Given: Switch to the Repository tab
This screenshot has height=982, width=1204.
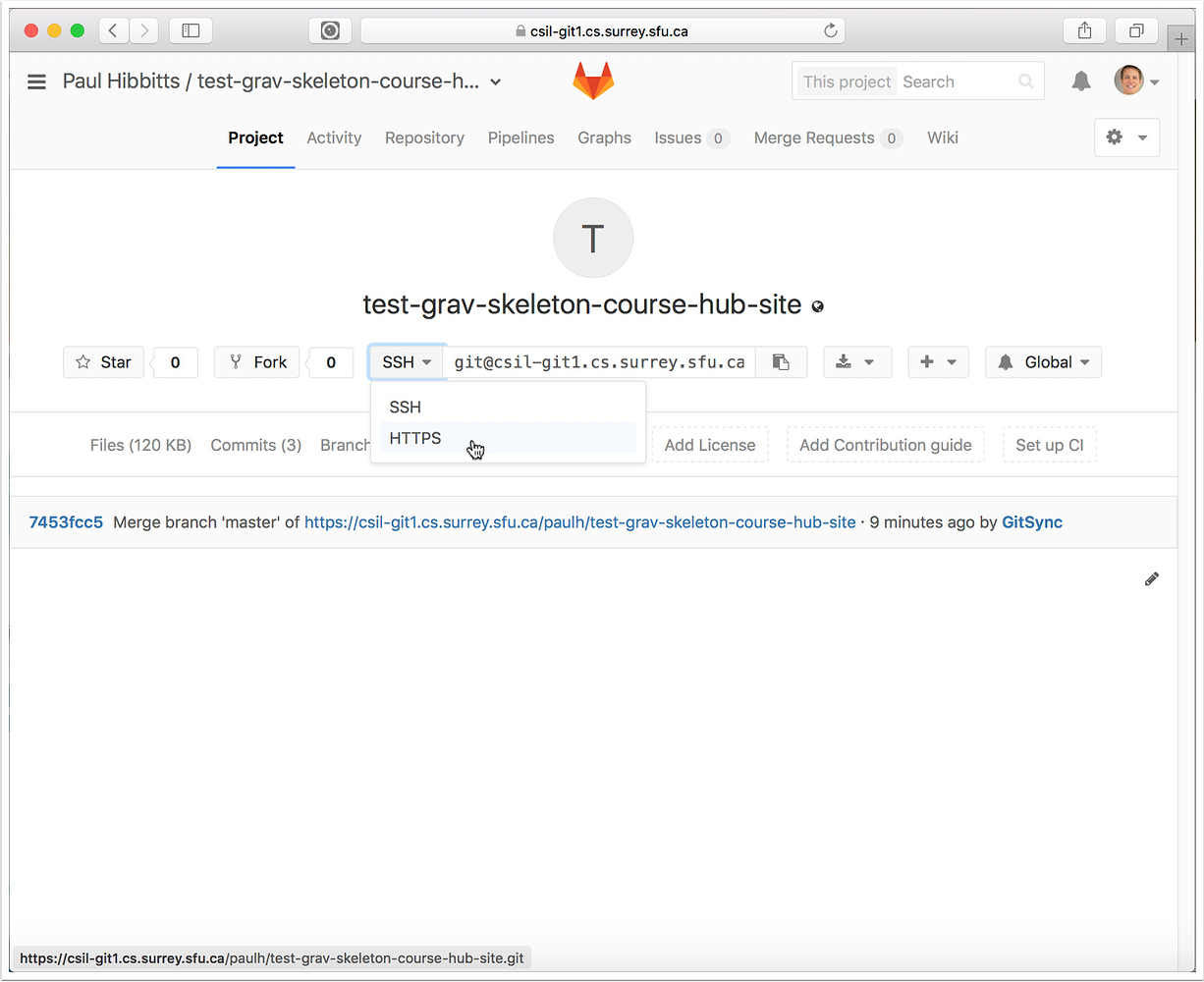Looking at the screenshot, I should pyautogui.click(x=424, y=137).
